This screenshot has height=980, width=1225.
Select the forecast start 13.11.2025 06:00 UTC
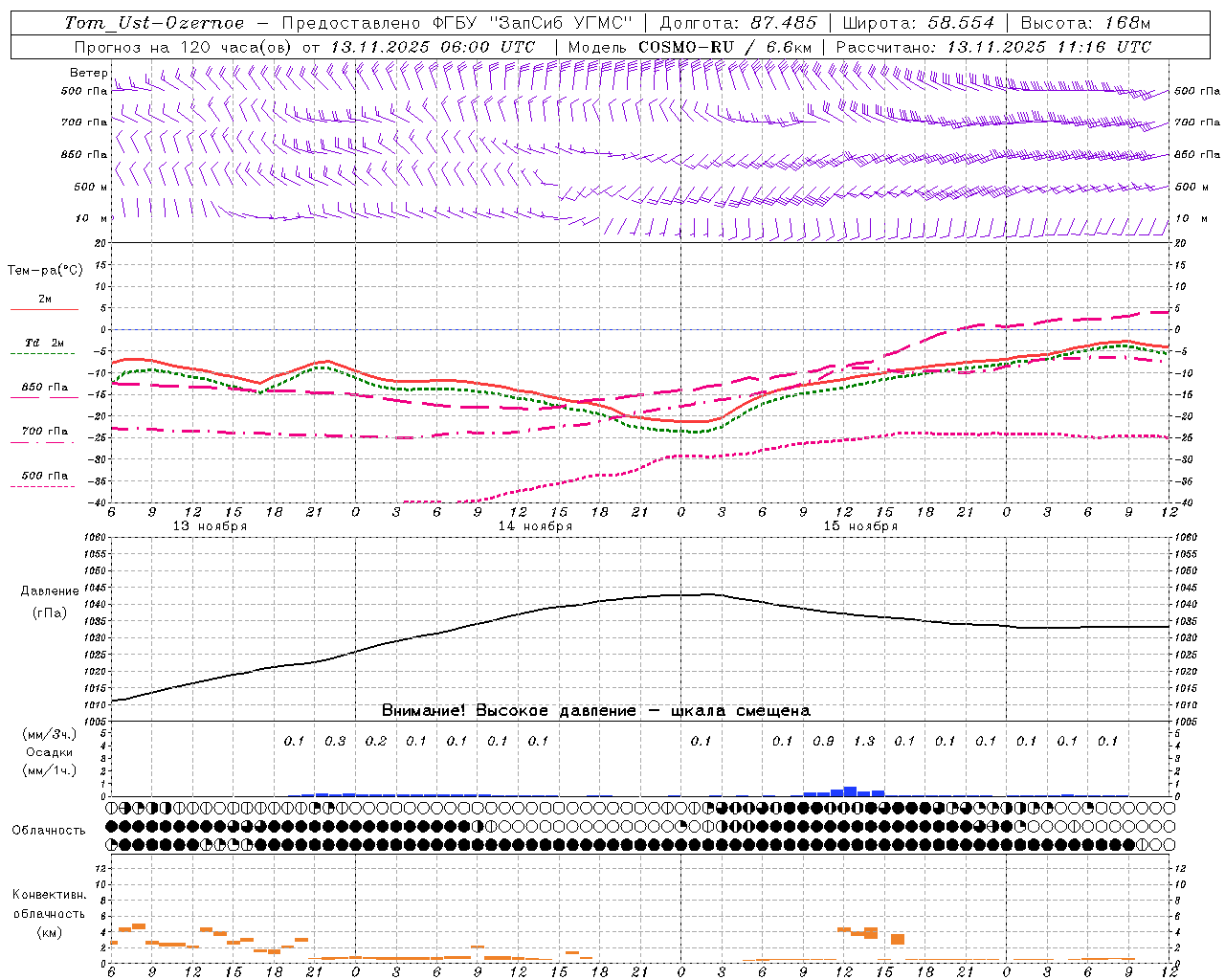tap(433, 47)
